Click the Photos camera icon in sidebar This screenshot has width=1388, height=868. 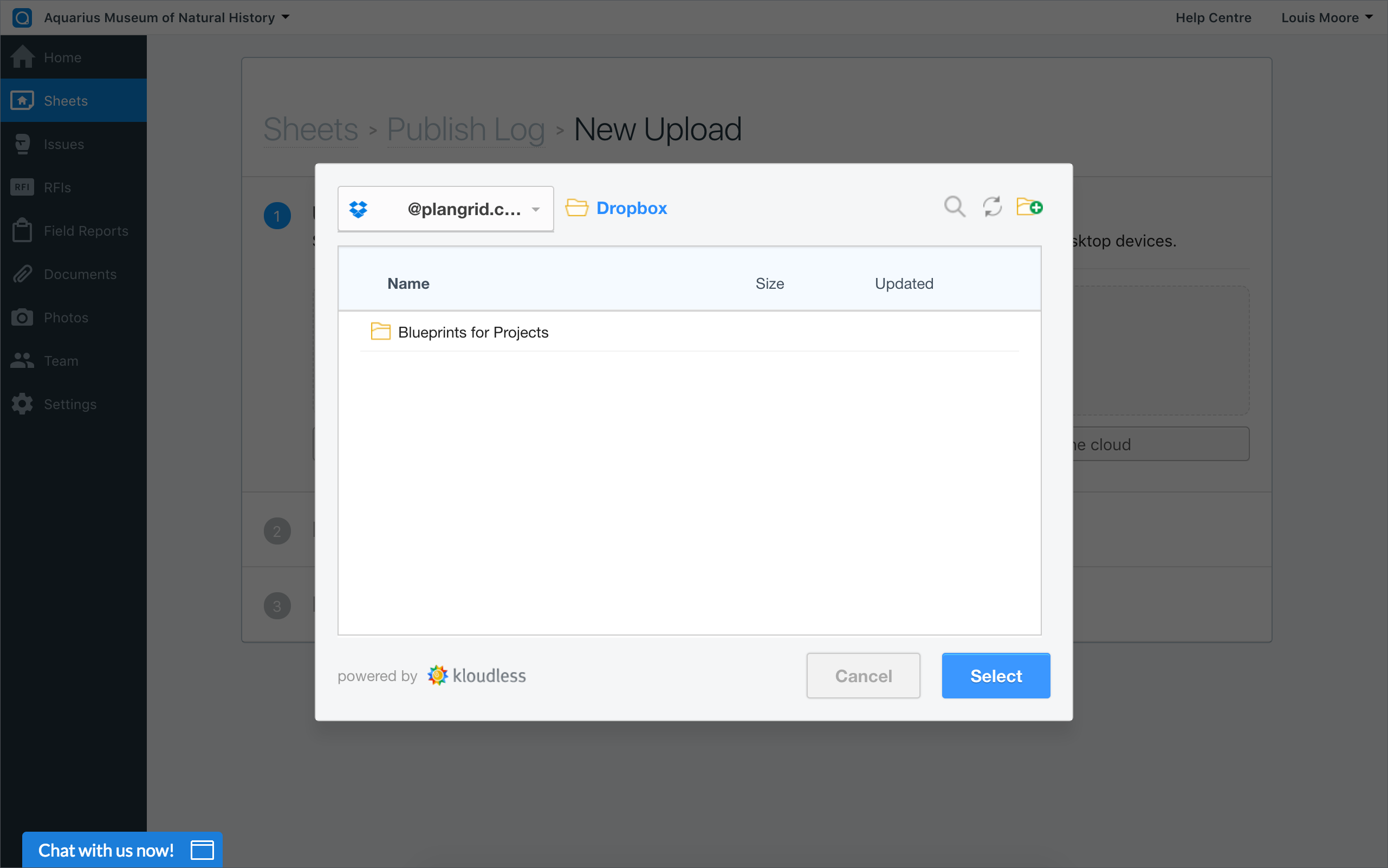click(x=22, y=318)
